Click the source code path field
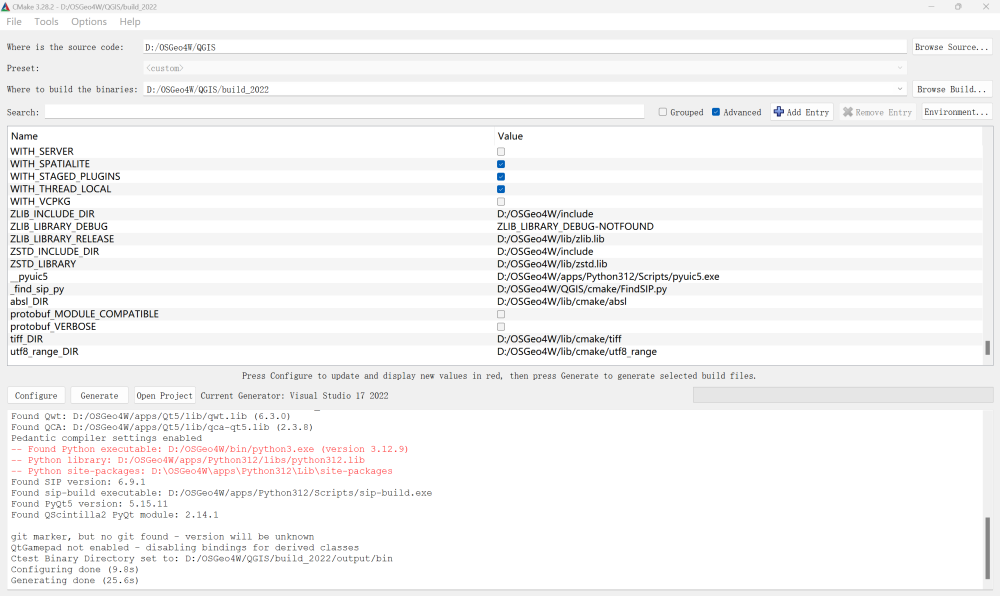The image size is (1000, 596). pos(525,47)
